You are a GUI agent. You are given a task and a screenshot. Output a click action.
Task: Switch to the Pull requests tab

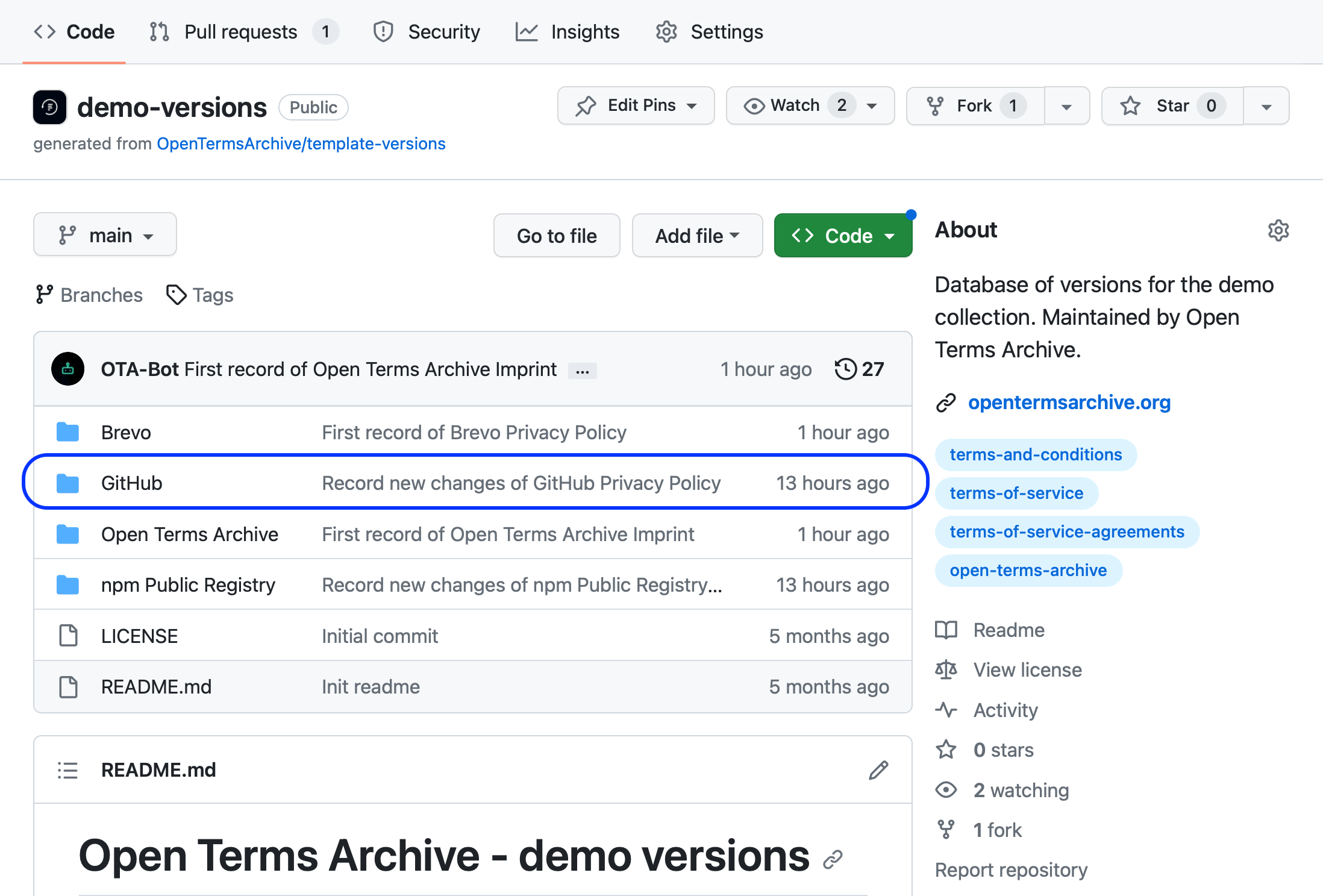point(240,31)
